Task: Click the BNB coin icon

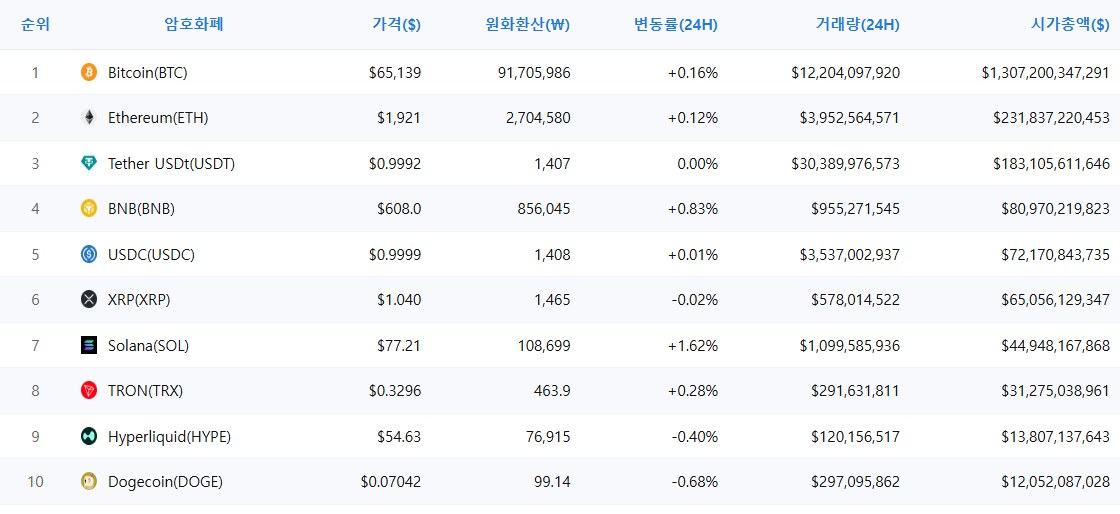Action: 89,208
